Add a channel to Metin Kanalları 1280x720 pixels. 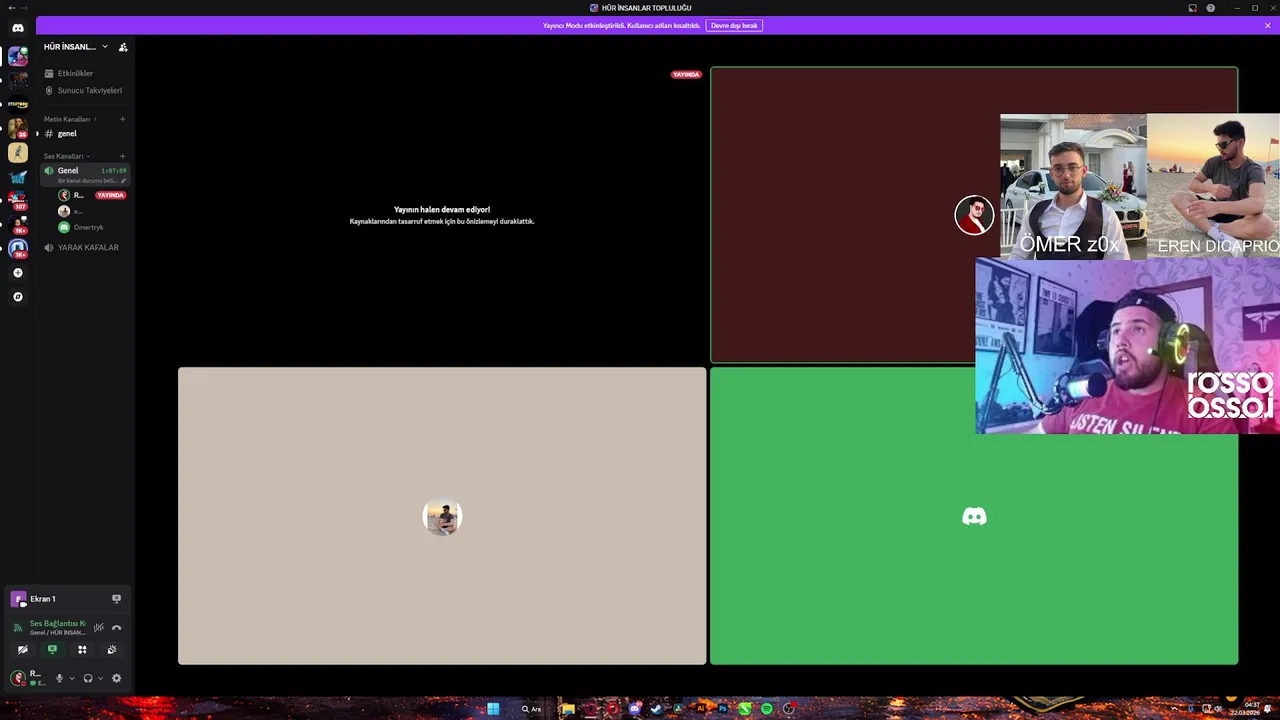coord(123,119)
